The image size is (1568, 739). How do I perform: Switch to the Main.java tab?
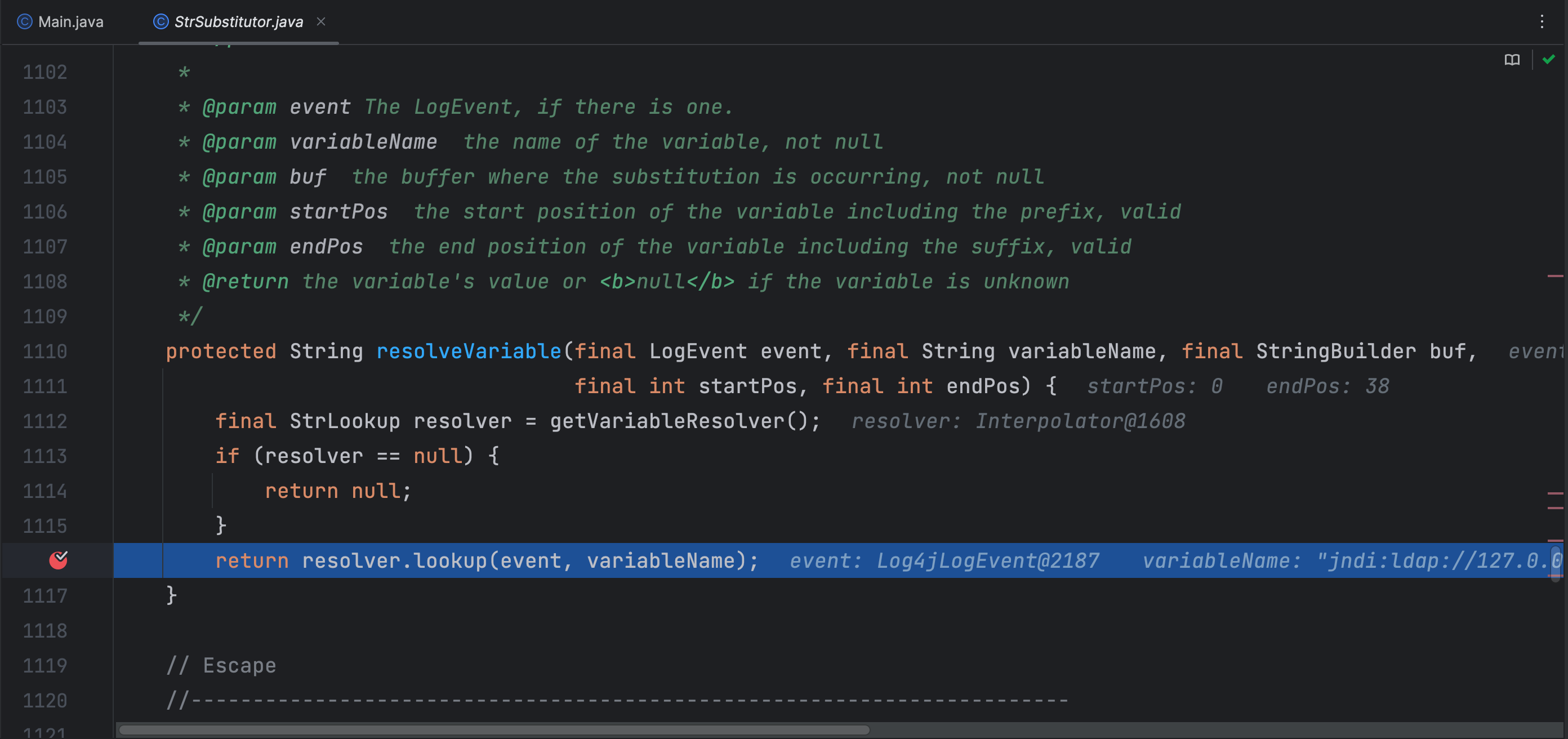[x=60, y=22]
